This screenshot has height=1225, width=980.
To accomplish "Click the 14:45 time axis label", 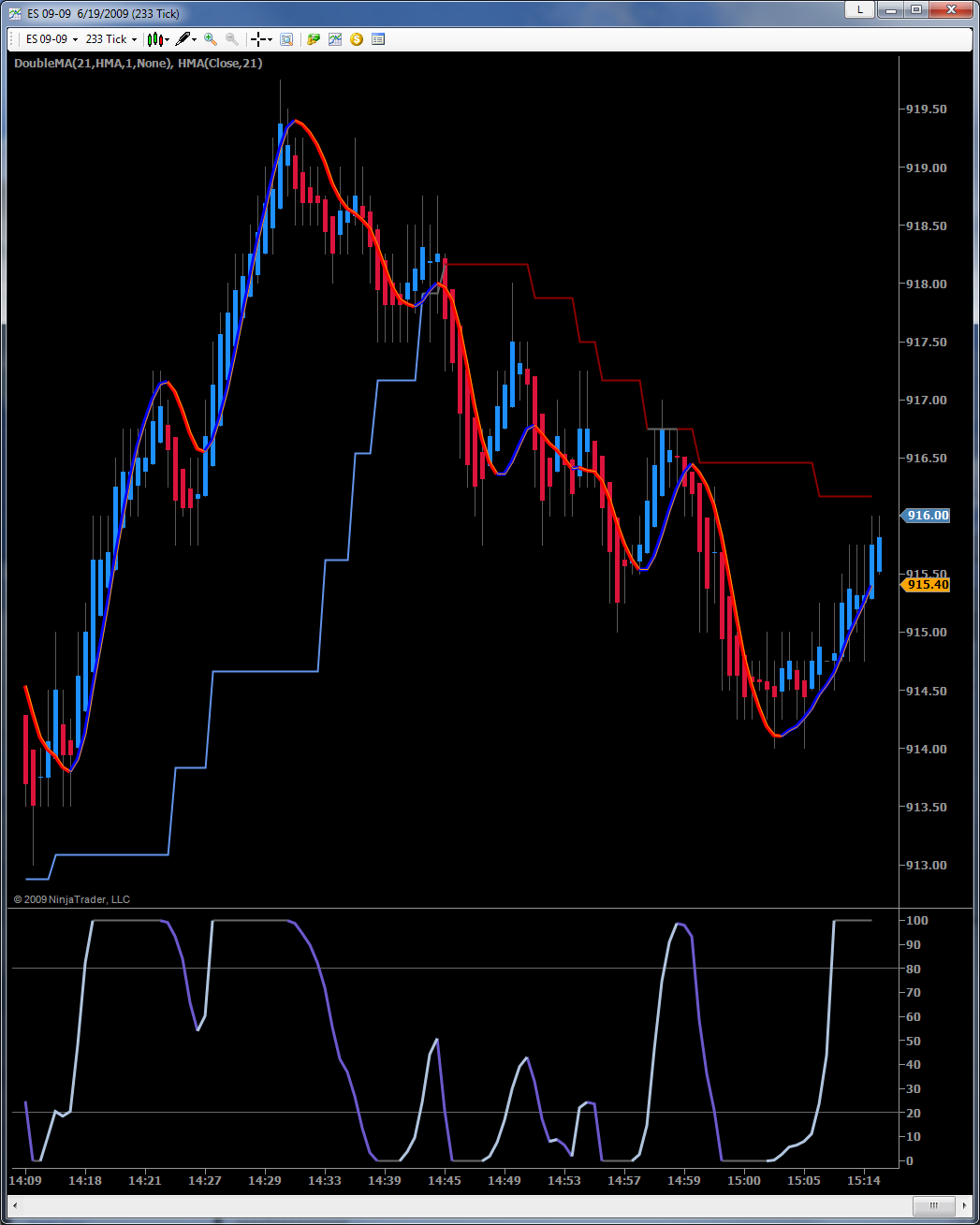I will (x=445, y=1181).
